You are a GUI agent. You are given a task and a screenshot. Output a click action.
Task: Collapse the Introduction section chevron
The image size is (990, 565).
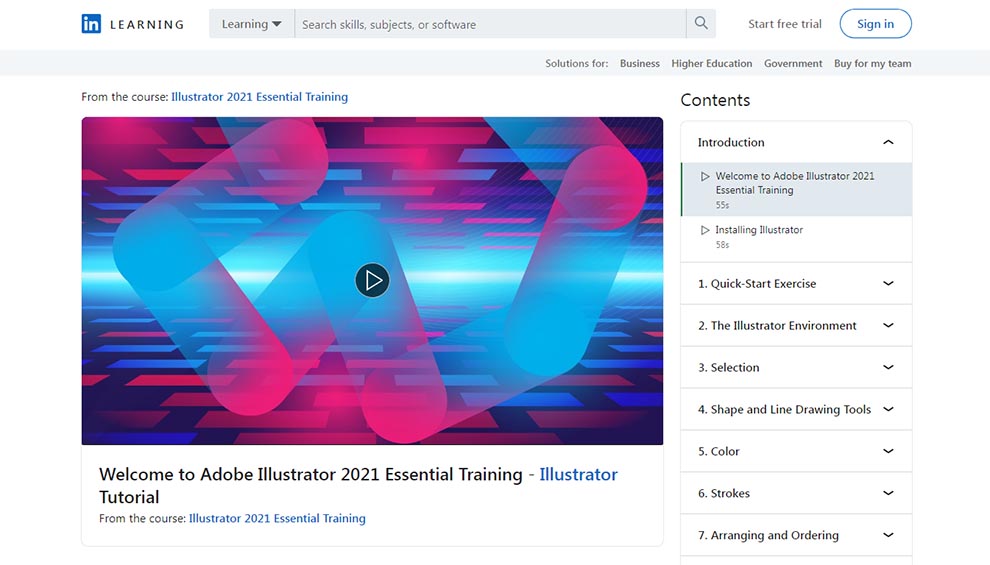(888, 143)
